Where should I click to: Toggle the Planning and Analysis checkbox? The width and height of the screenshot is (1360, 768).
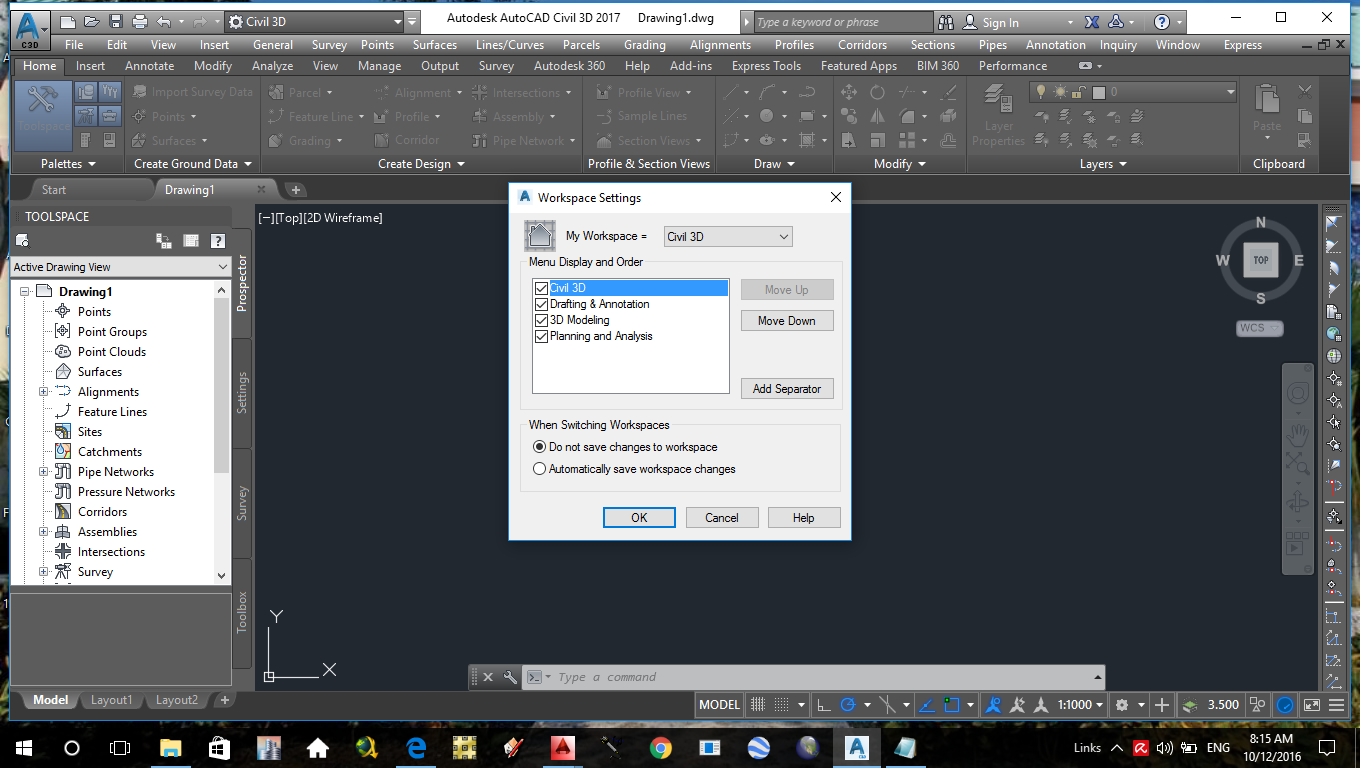click(x=542, y=336)
